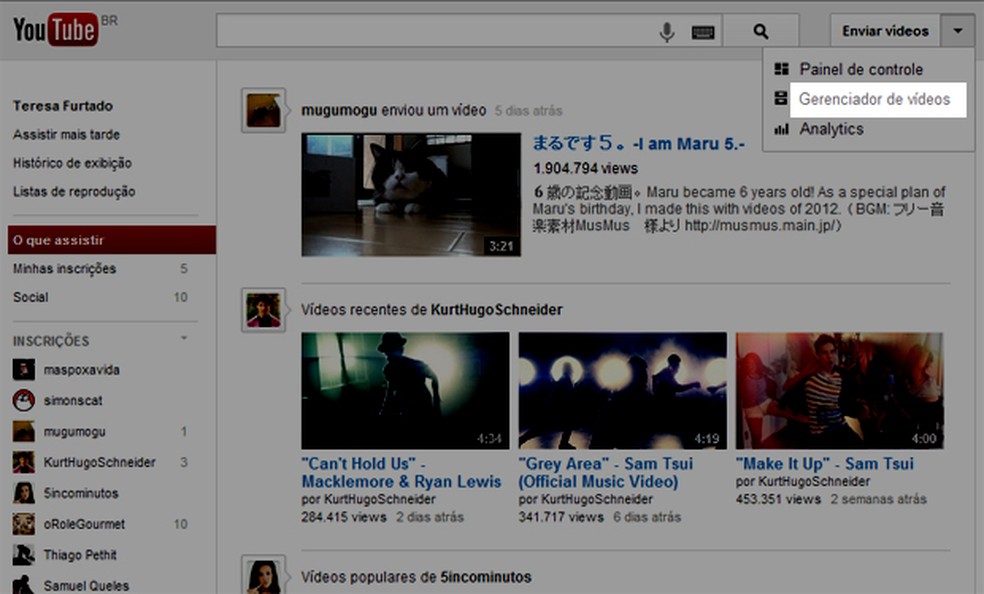Open mugumogu channel avatar in feed

pyautogui.click(x=264, y=110)
